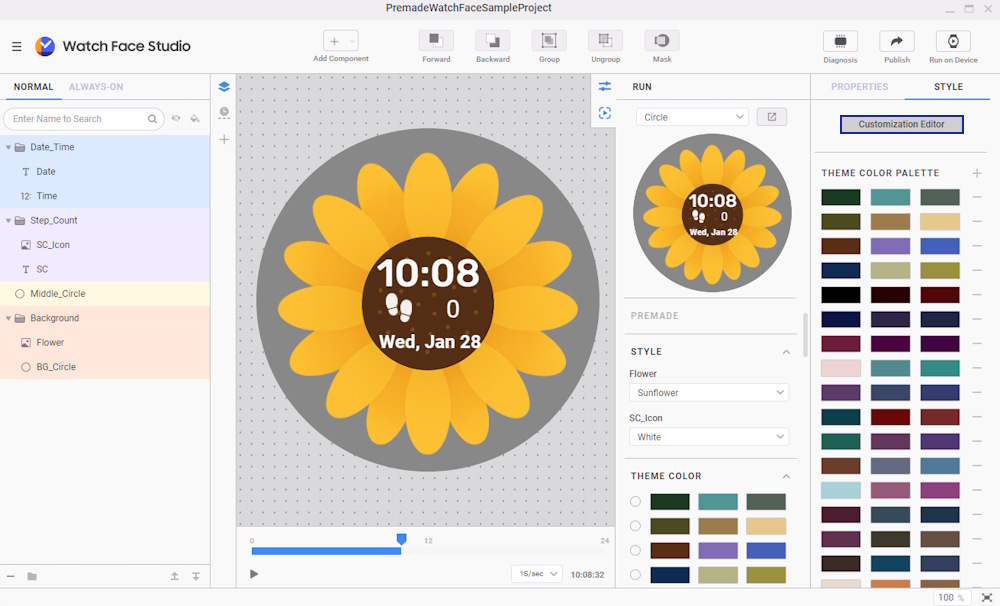1000x606 pixels.
Task: Open the Flower style dropdown
Action: [x=708, y=393]
